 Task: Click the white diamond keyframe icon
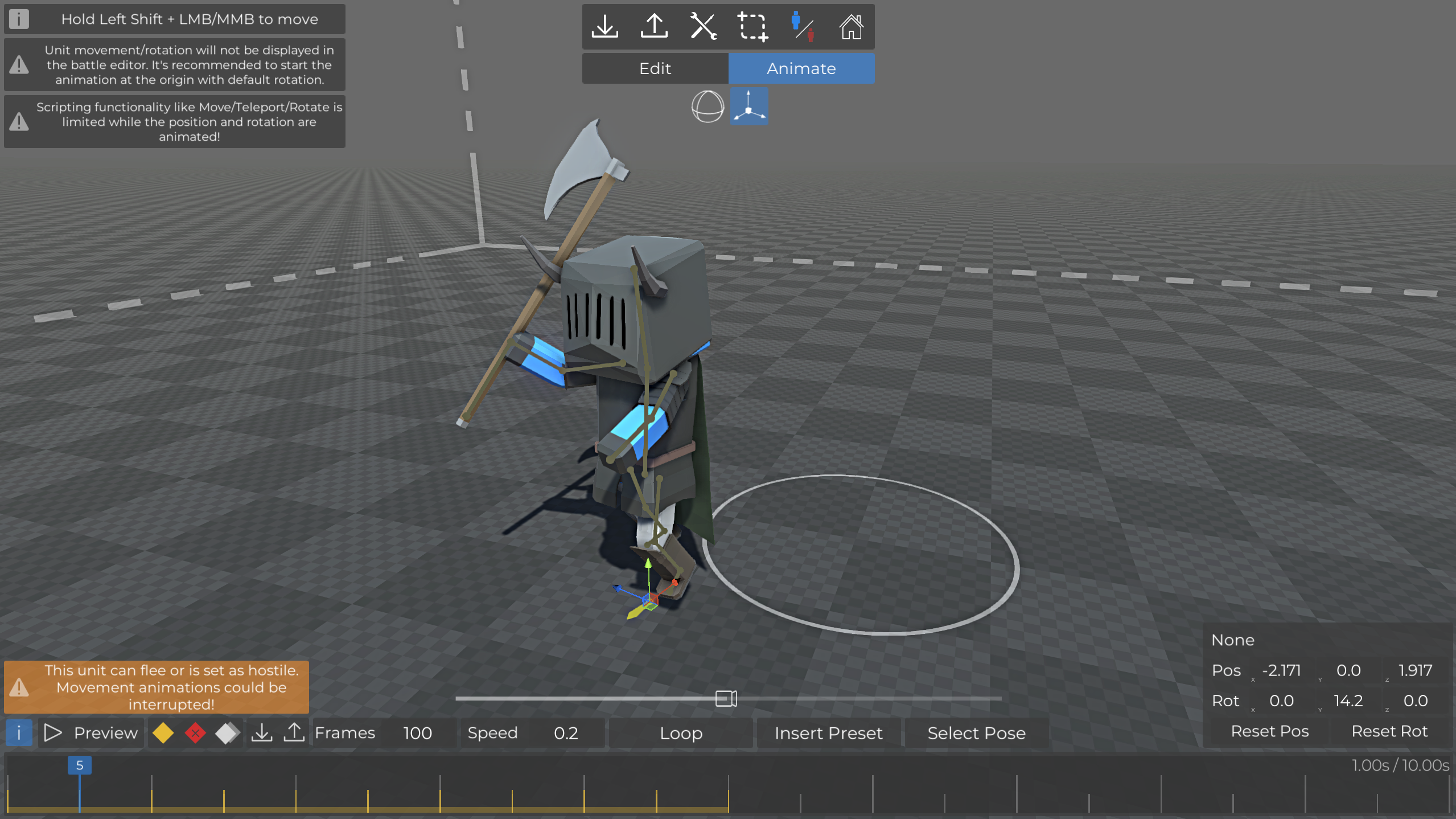(x=227, y=733)
